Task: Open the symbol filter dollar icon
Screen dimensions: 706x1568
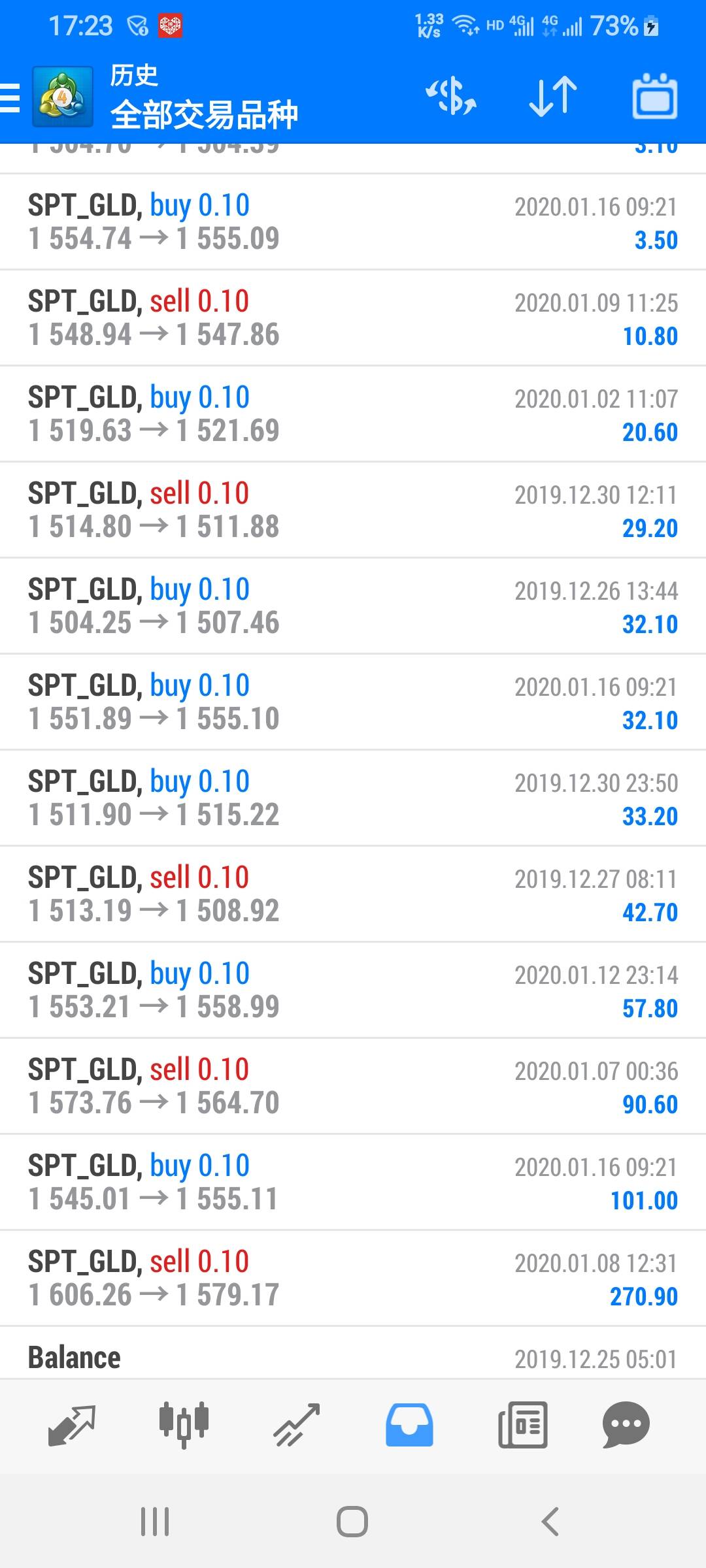Action: pyautogui.click(x=451, y=97)
